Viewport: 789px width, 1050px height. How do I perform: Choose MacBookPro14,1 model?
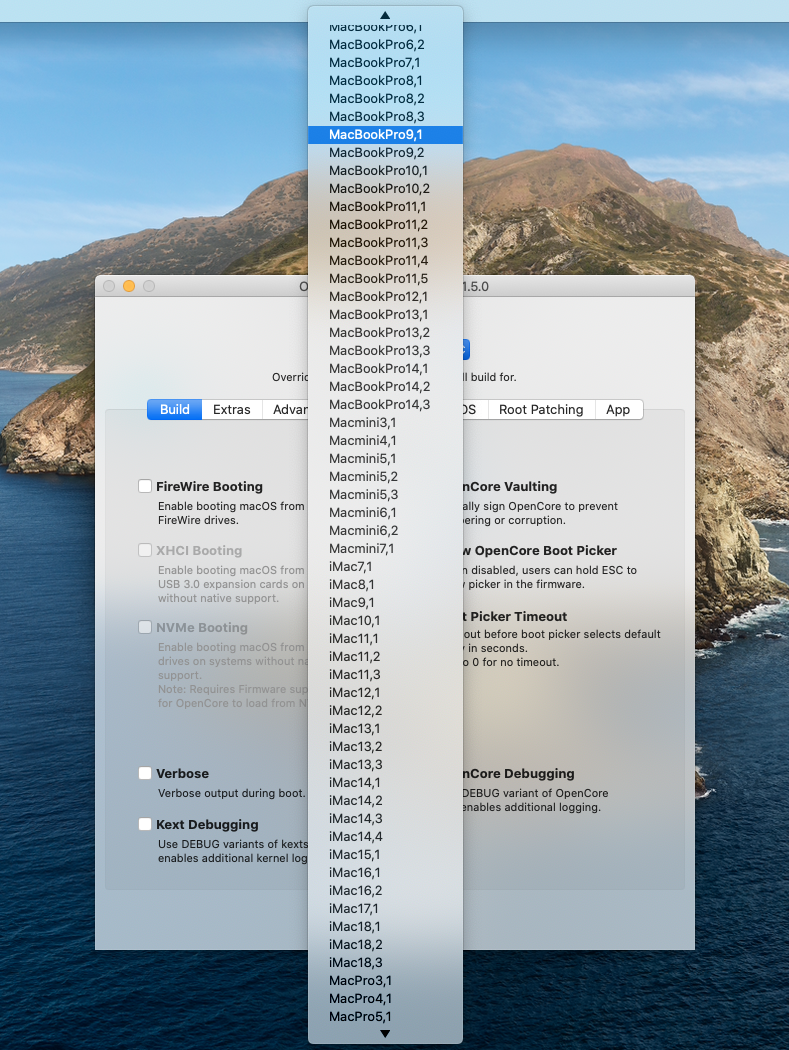(x=385, y=368)
